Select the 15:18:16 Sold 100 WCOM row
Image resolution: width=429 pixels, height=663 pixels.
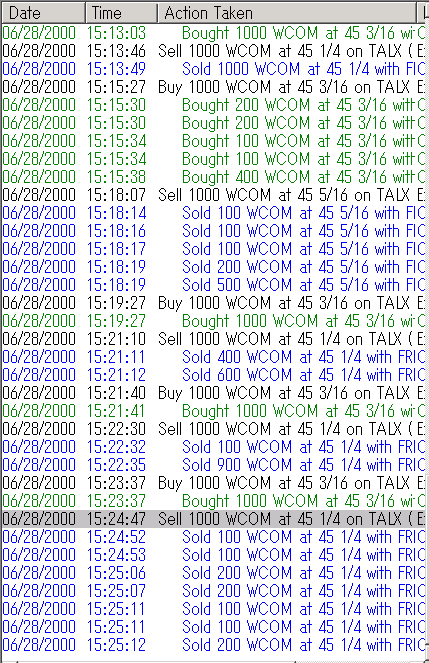(214, 231)
